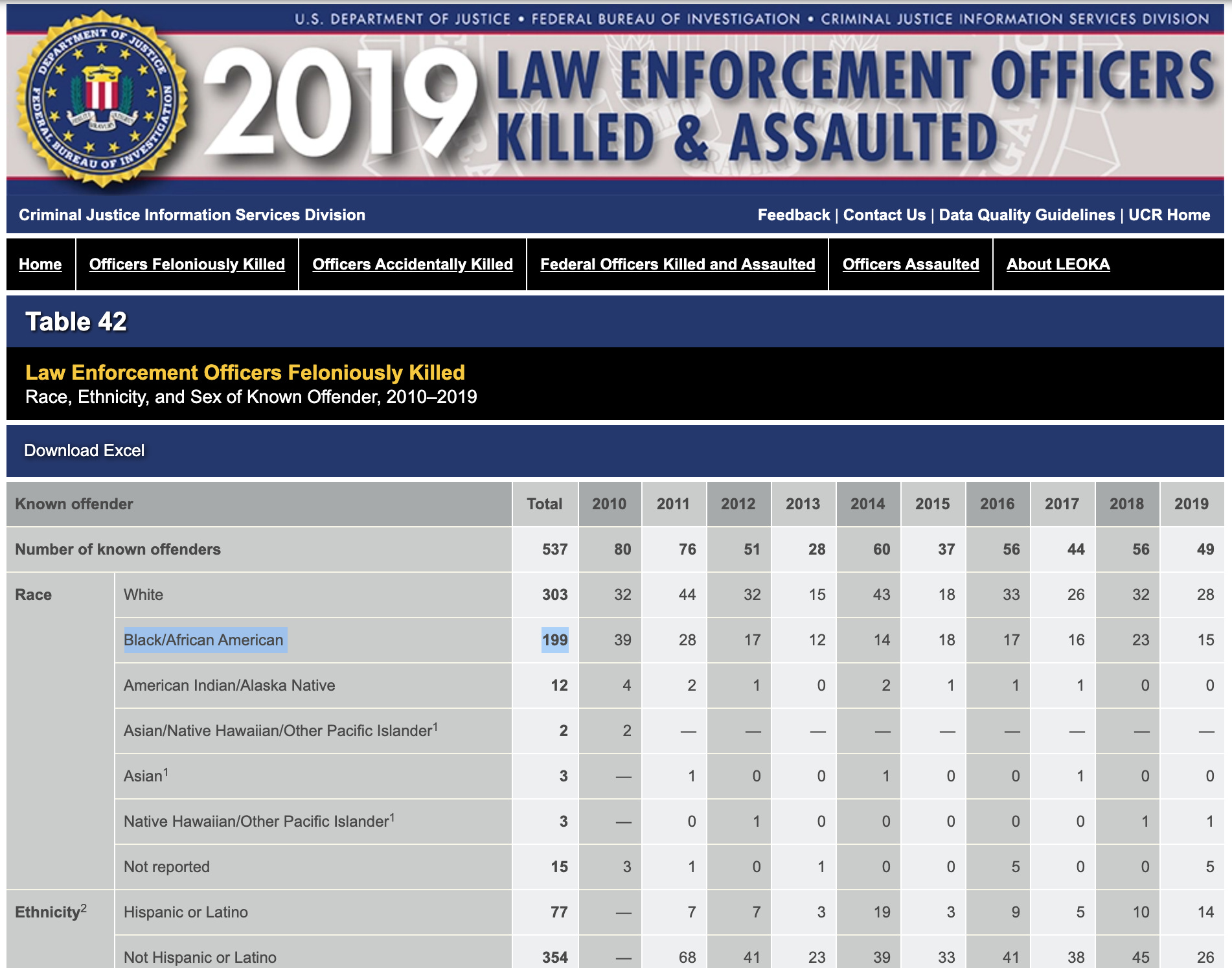Click the 2015 column header
1232x968 pixels.
[932, 504]
